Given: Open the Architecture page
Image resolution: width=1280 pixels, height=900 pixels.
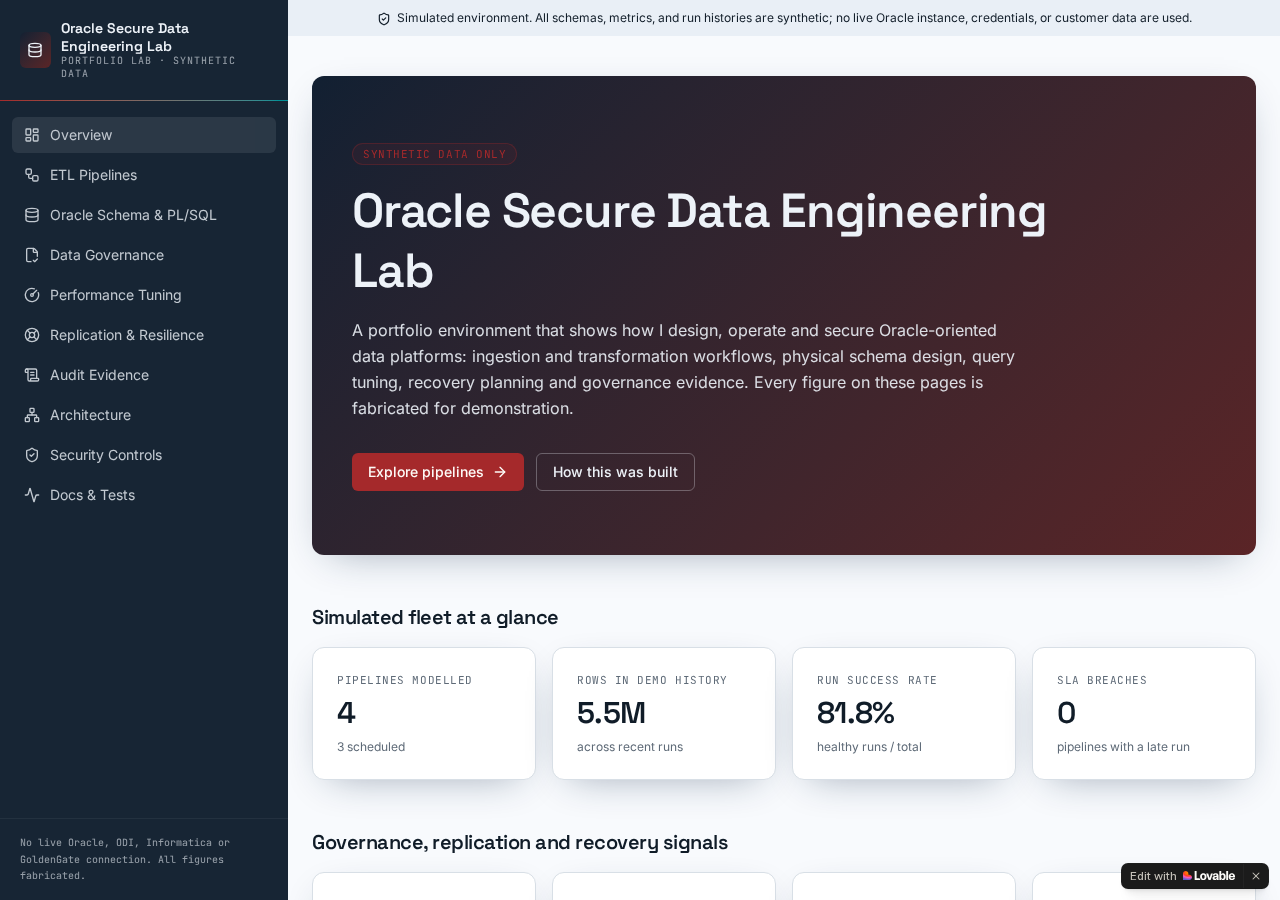Looking at the screenshot, I should coord(144,415).
